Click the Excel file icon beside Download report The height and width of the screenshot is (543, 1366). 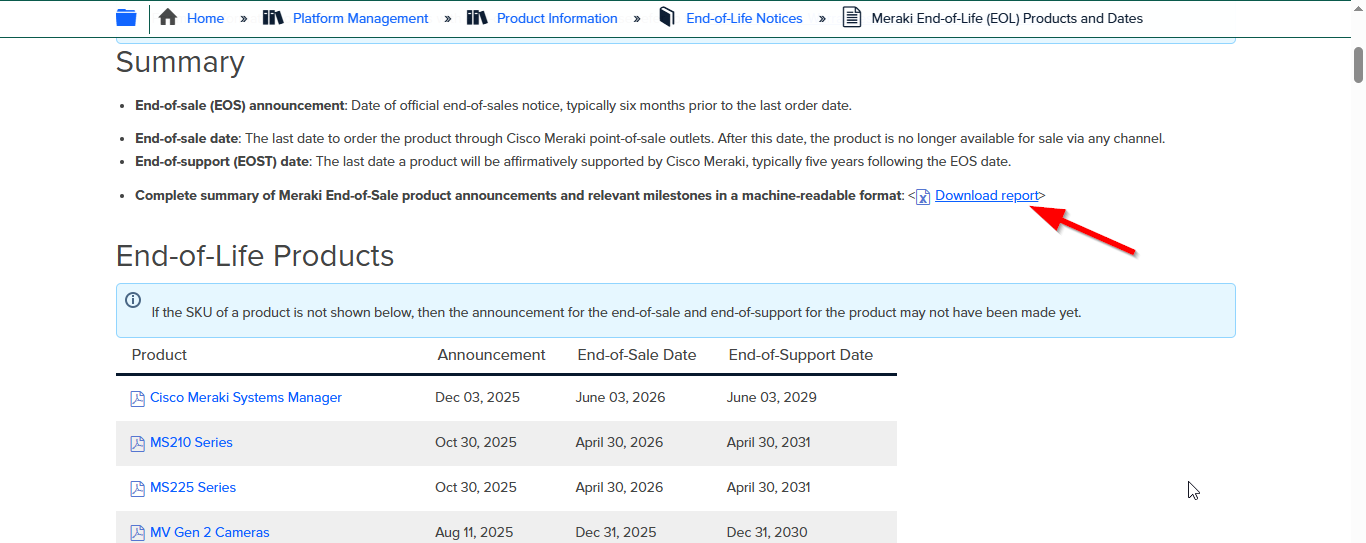[923, 197]
